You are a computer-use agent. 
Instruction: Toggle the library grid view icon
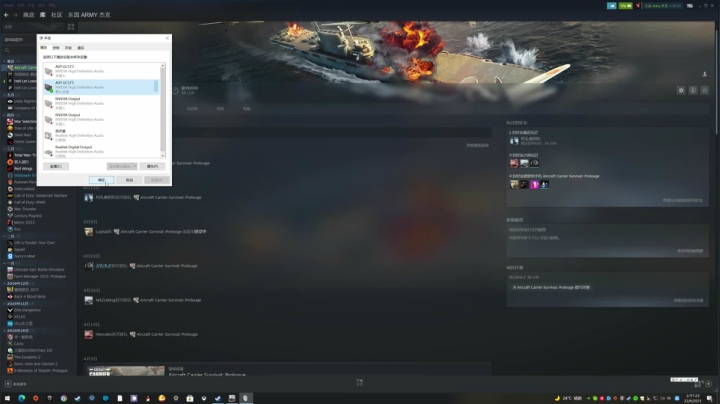click(71, 27)
